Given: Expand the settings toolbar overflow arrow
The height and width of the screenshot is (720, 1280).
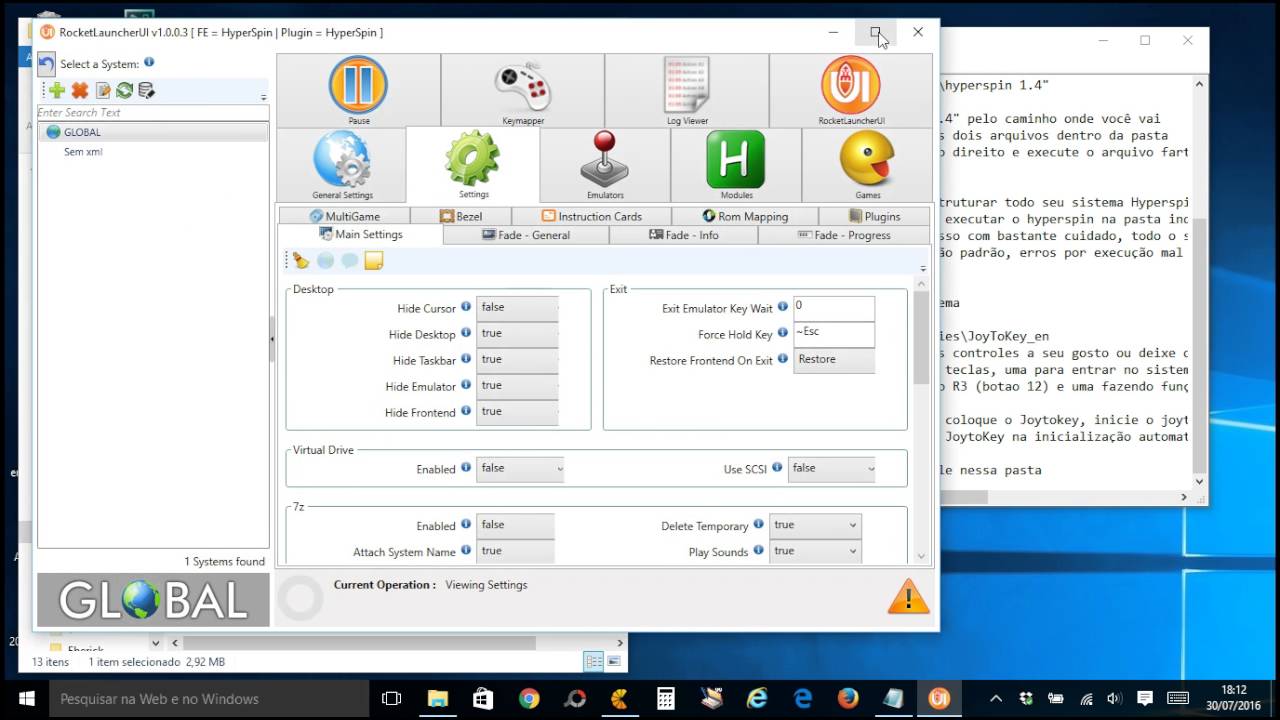Looking at the screenshot, I should point(923,268).
